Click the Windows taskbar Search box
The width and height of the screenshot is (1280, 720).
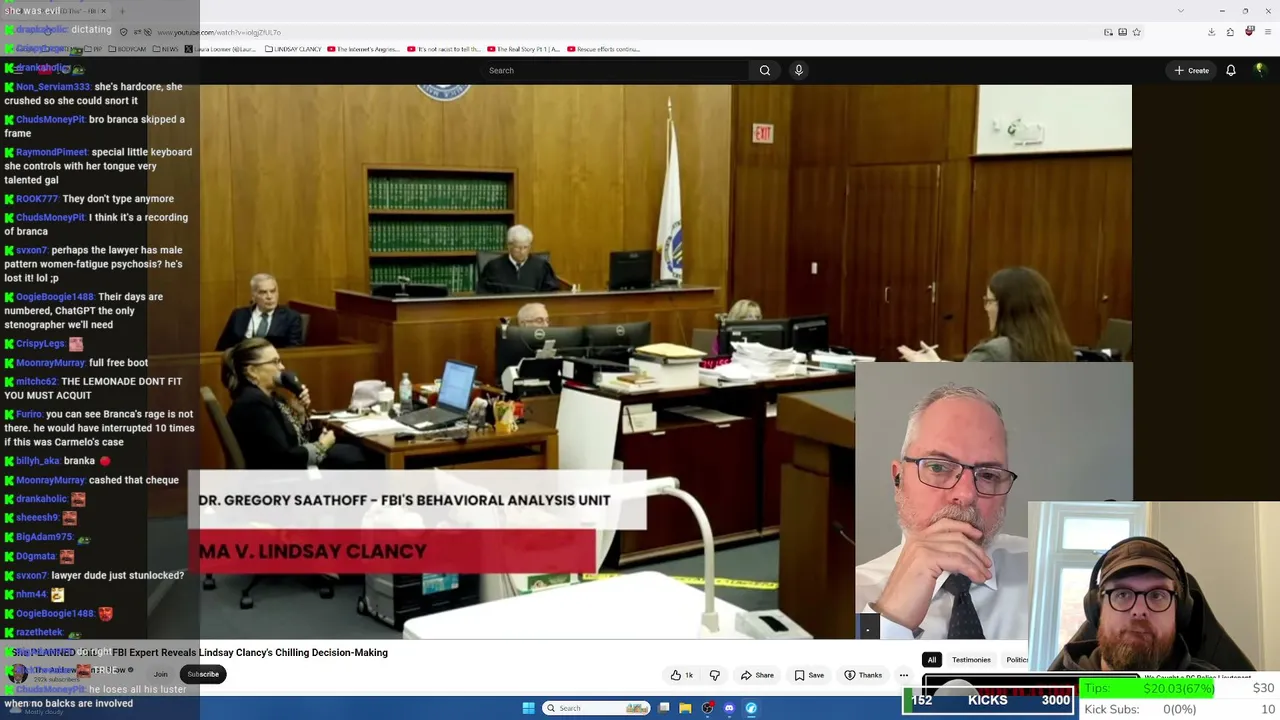(597, 708)
